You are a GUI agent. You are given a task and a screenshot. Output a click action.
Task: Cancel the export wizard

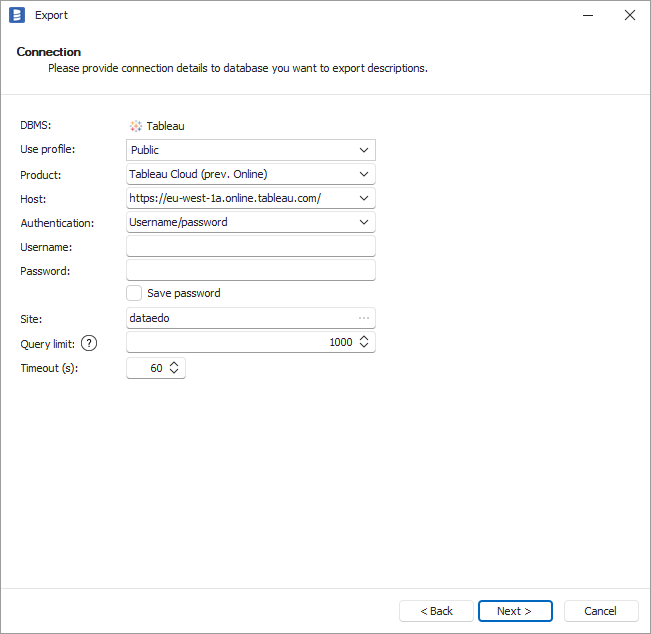[x=601, y=611]
